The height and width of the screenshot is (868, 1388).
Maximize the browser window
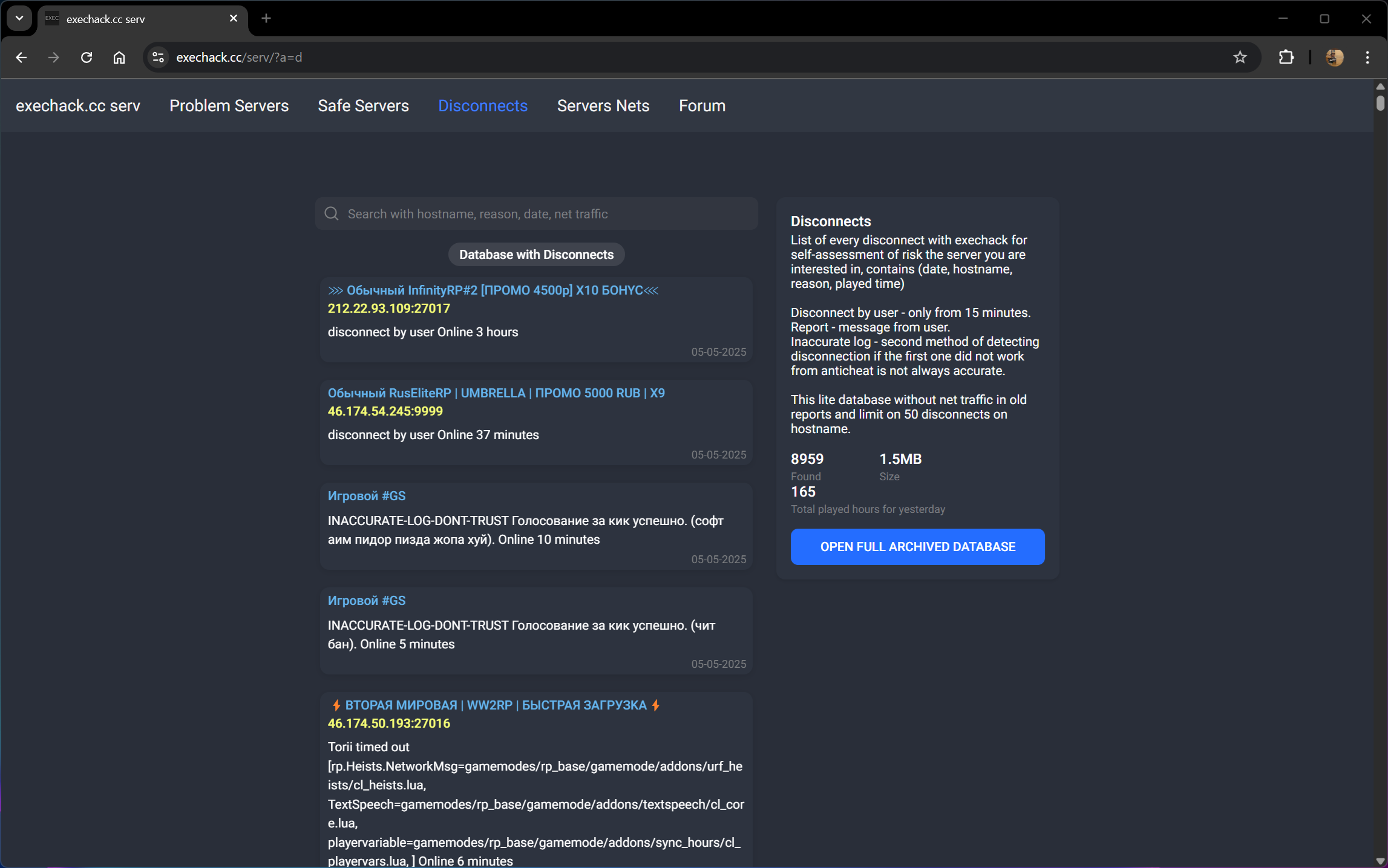tap(1324, 19)
